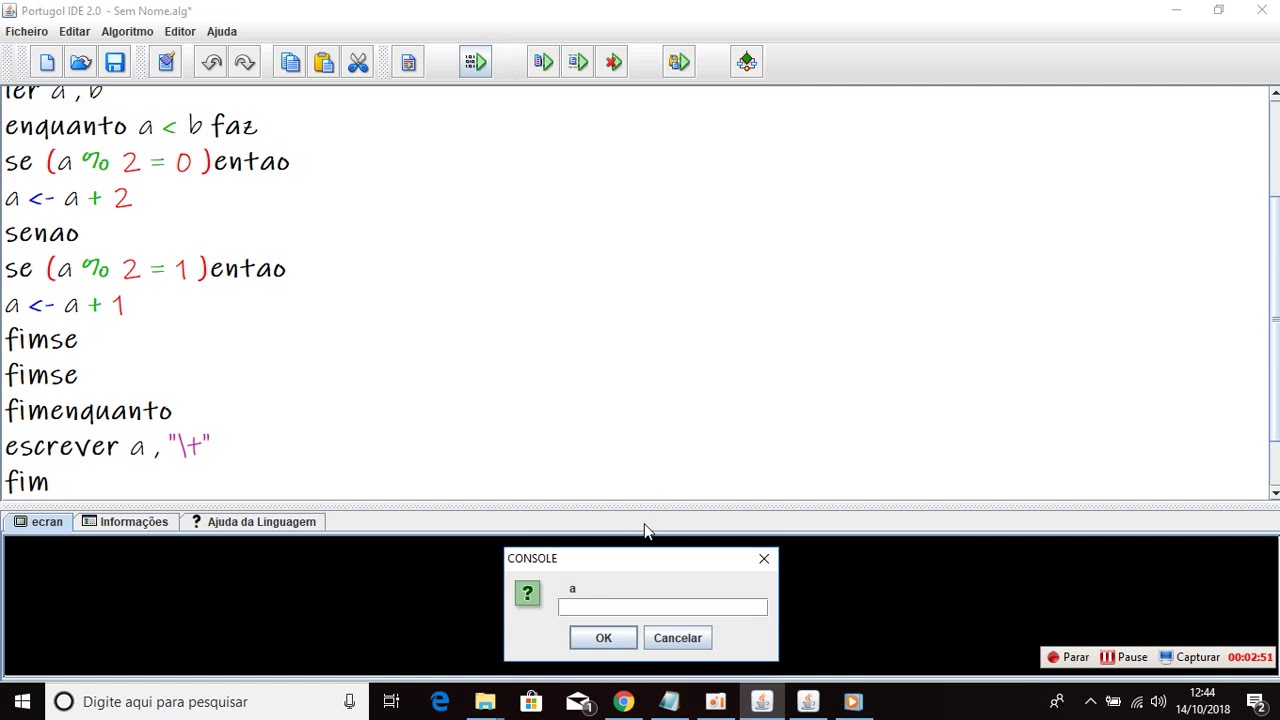
Task: Show hidden system tray icons
Action: pos(1090,702)
